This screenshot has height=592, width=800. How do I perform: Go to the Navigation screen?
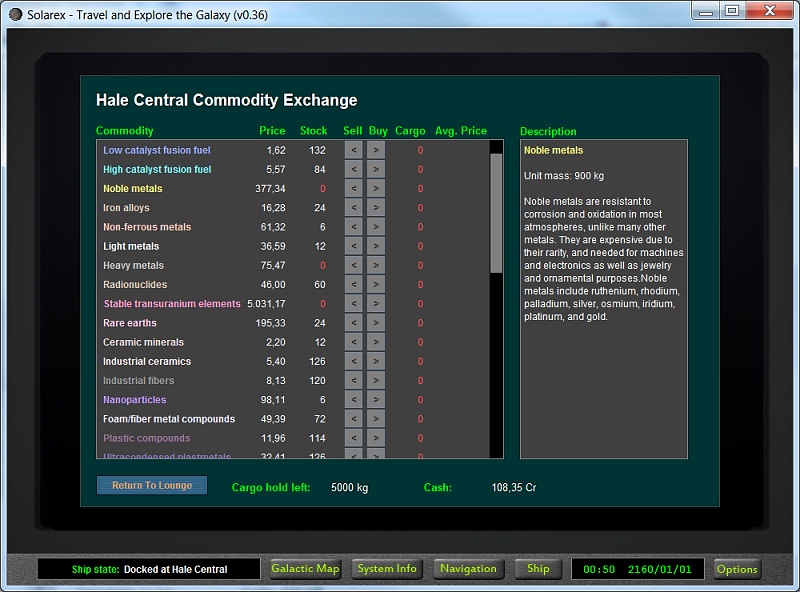click(468, 569)
